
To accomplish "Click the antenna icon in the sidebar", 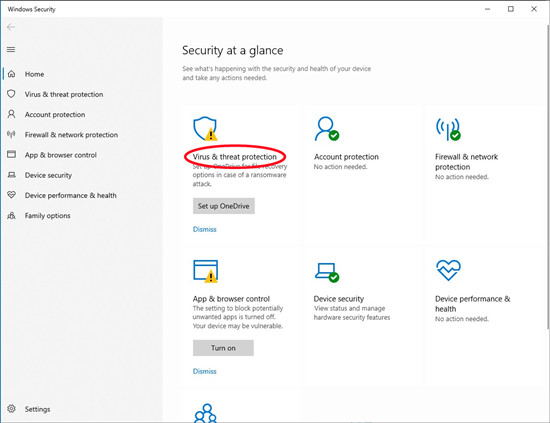I will 12,134.
